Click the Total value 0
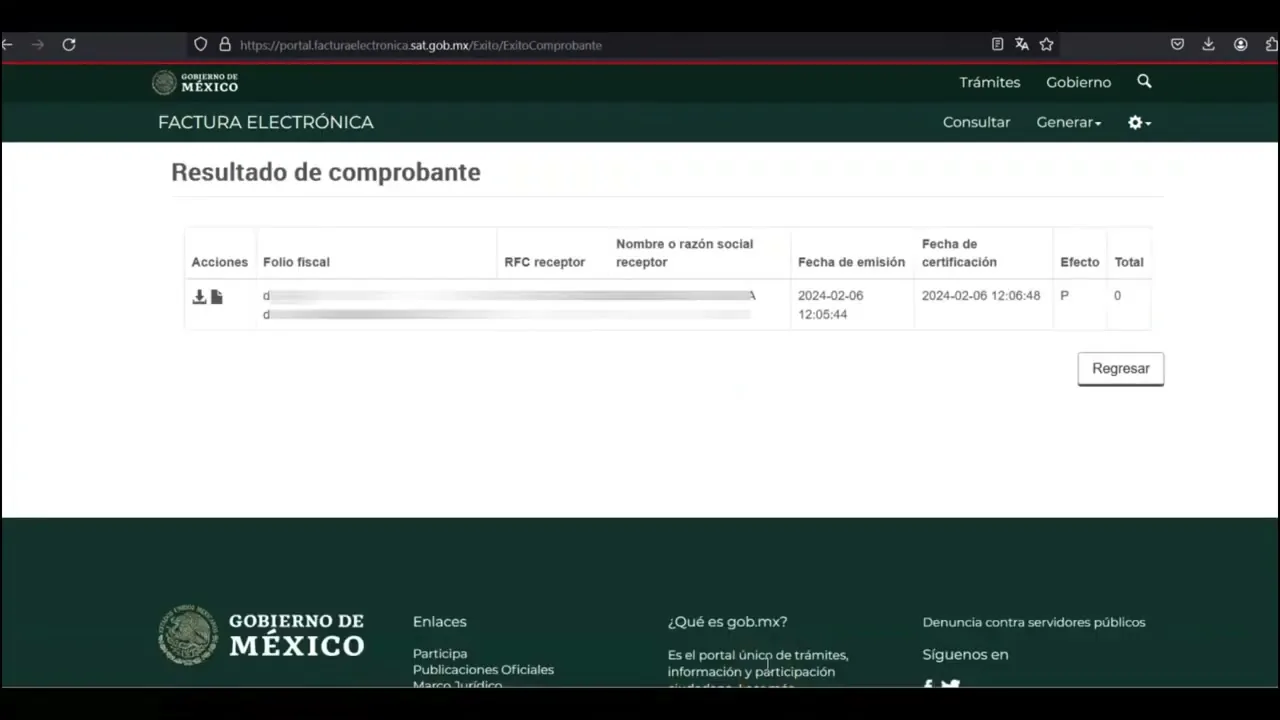 pyautogui.click(x=1117, y=296)
